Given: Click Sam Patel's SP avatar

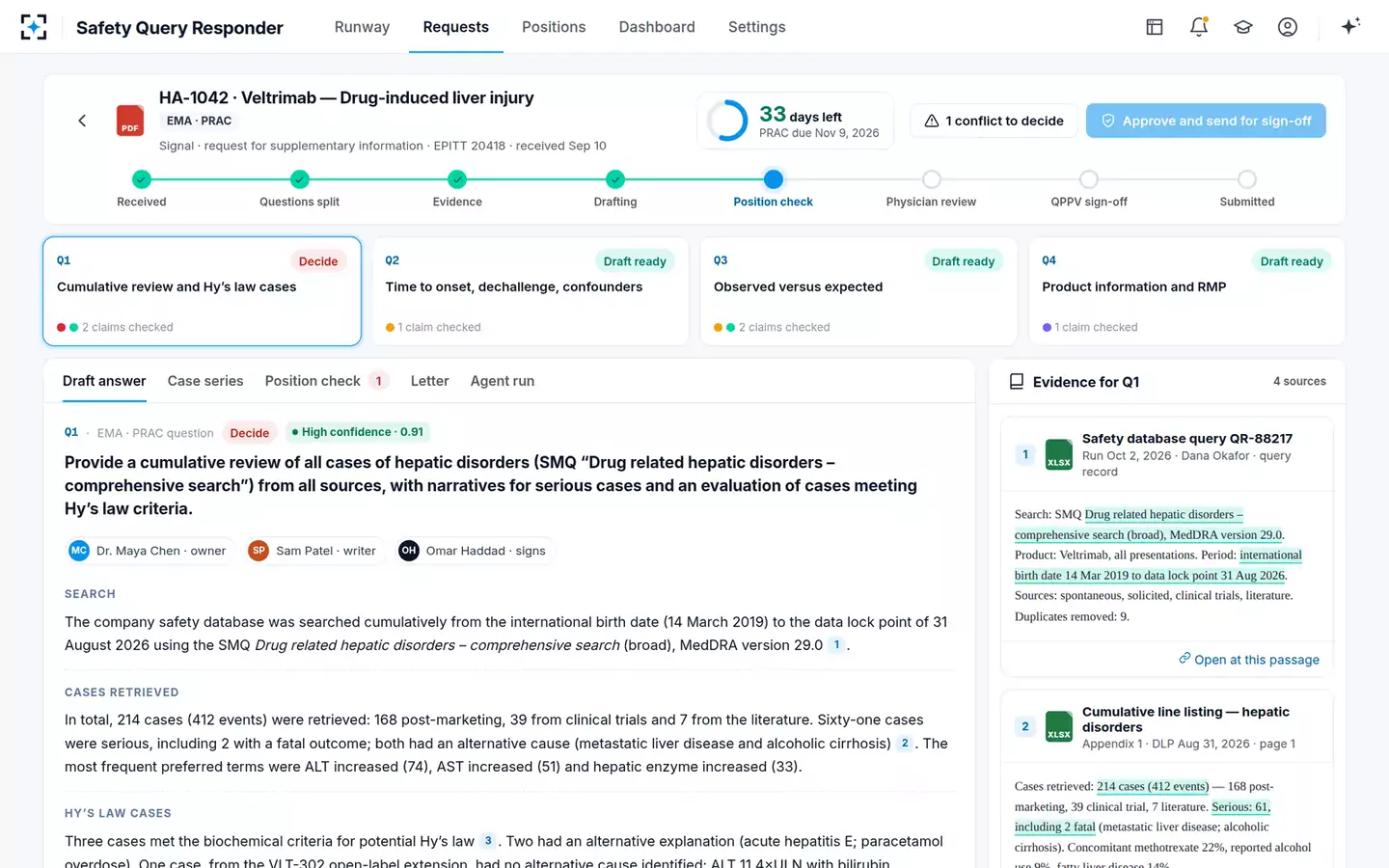Looking at the screenshot, I should point(259,551).
